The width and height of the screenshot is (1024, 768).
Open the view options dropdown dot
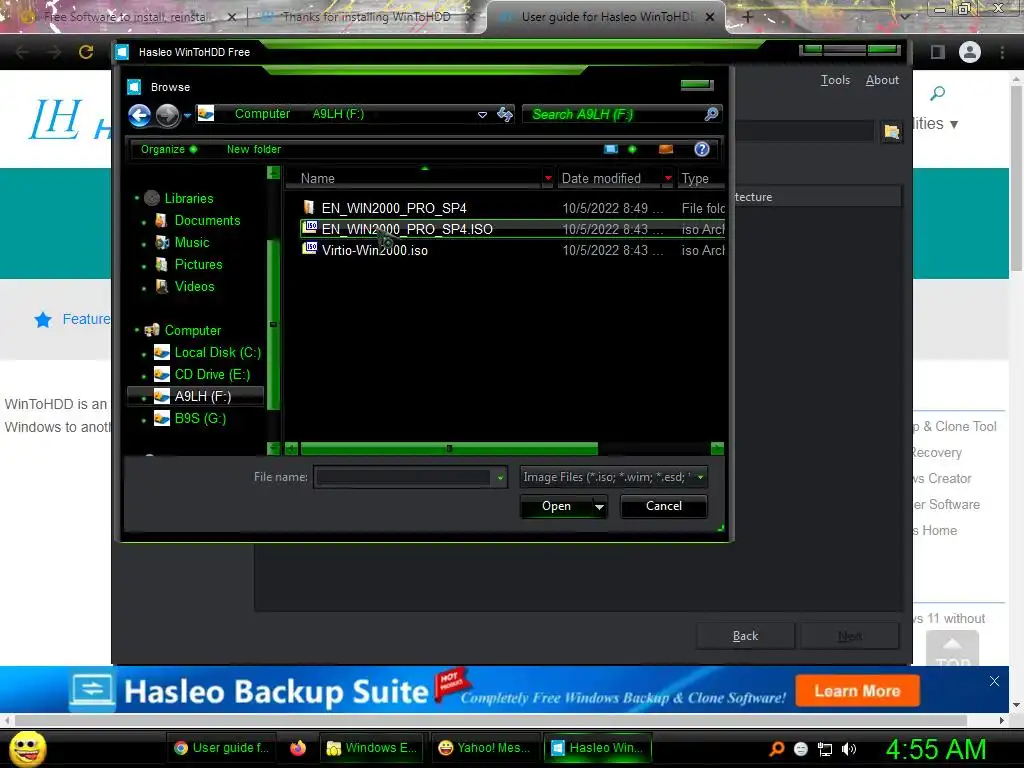[x=632, y=149]
